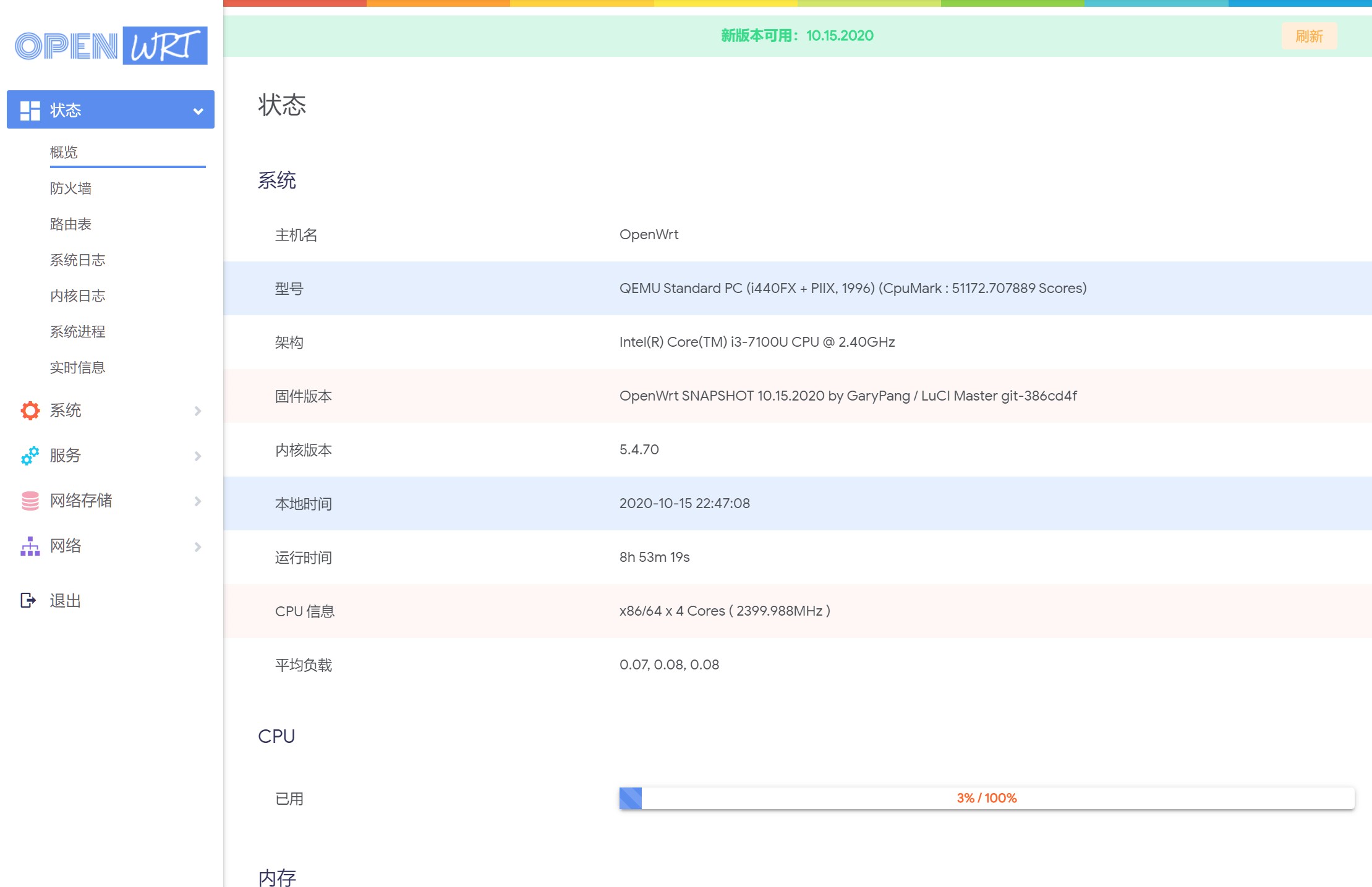The width and height of the screenshot is (1372, 887).
Task: Click the orange System gear icon
Action: click(x=30, y=410)
